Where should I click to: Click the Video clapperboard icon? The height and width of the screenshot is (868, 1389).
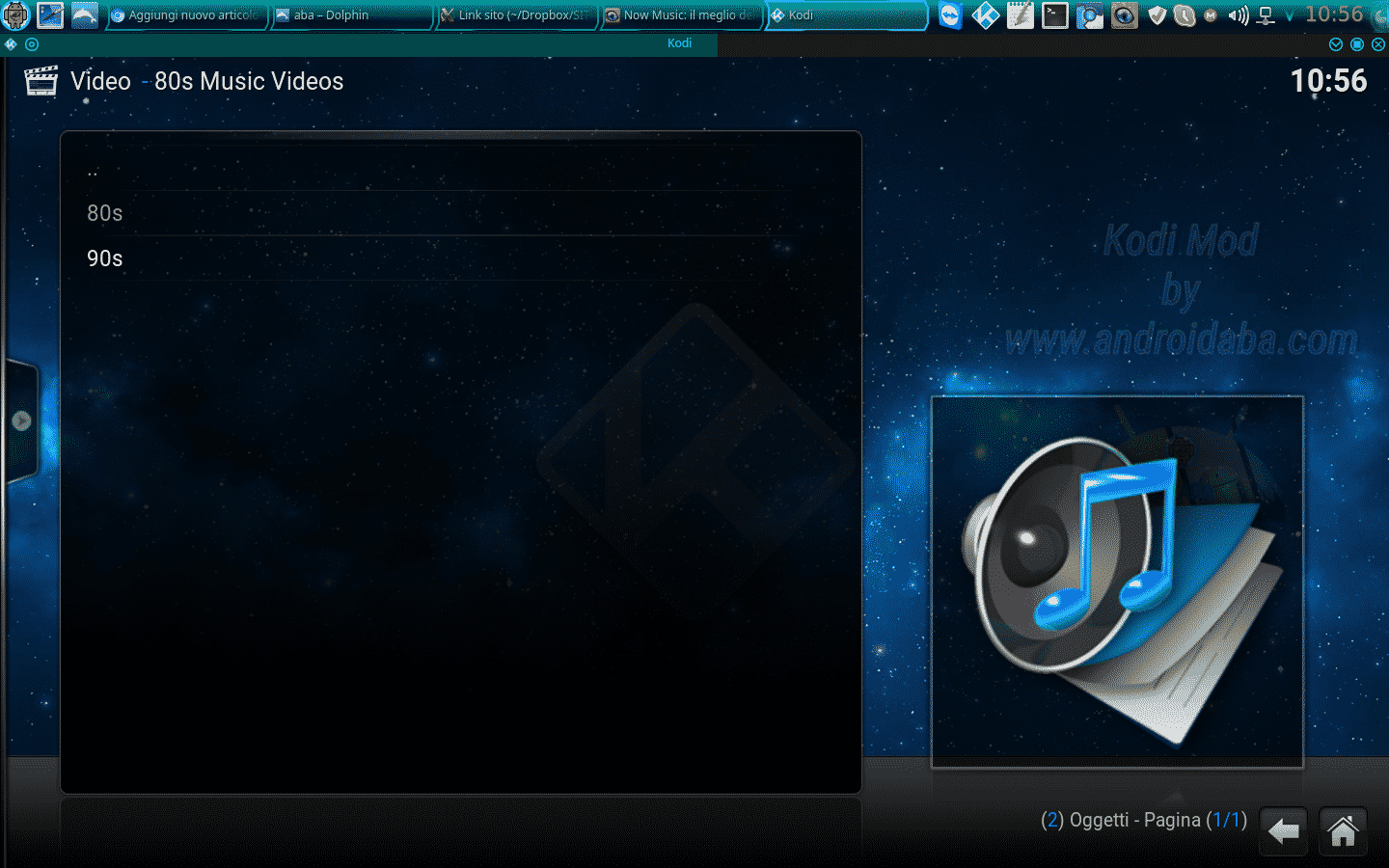pyautogui.click(x=41, y=81)
